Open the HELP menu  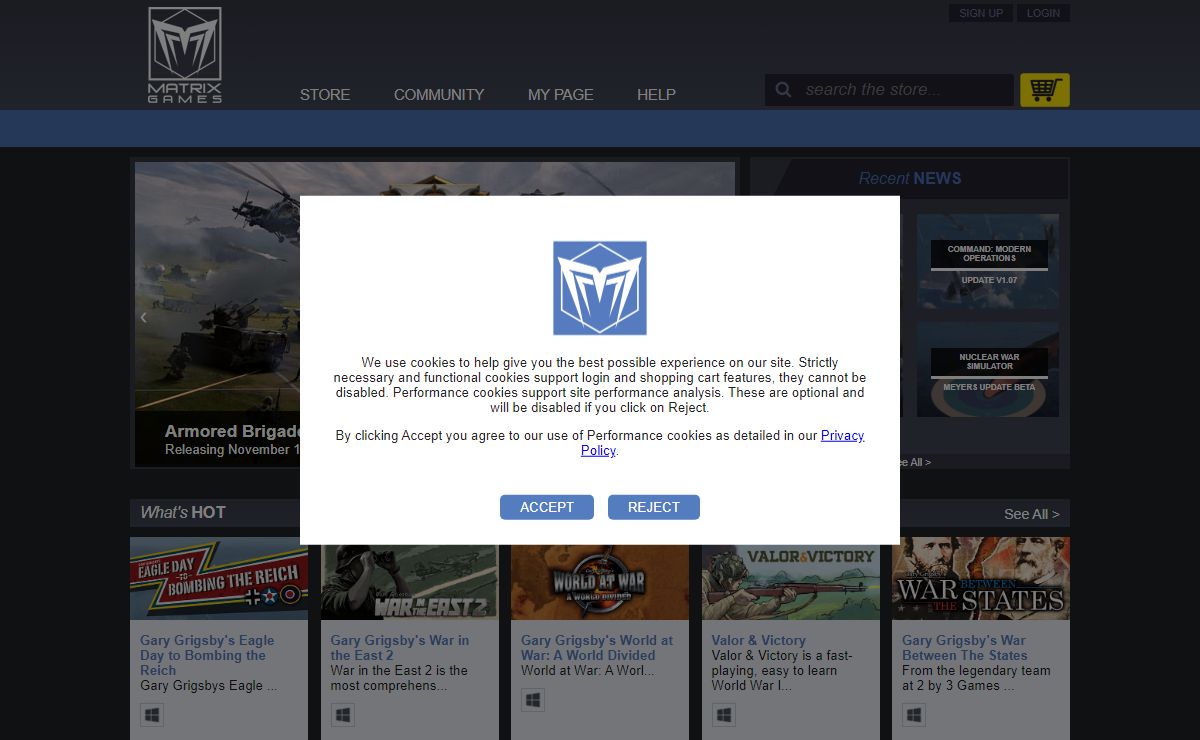pyautogui.click(x=656, y=94)
